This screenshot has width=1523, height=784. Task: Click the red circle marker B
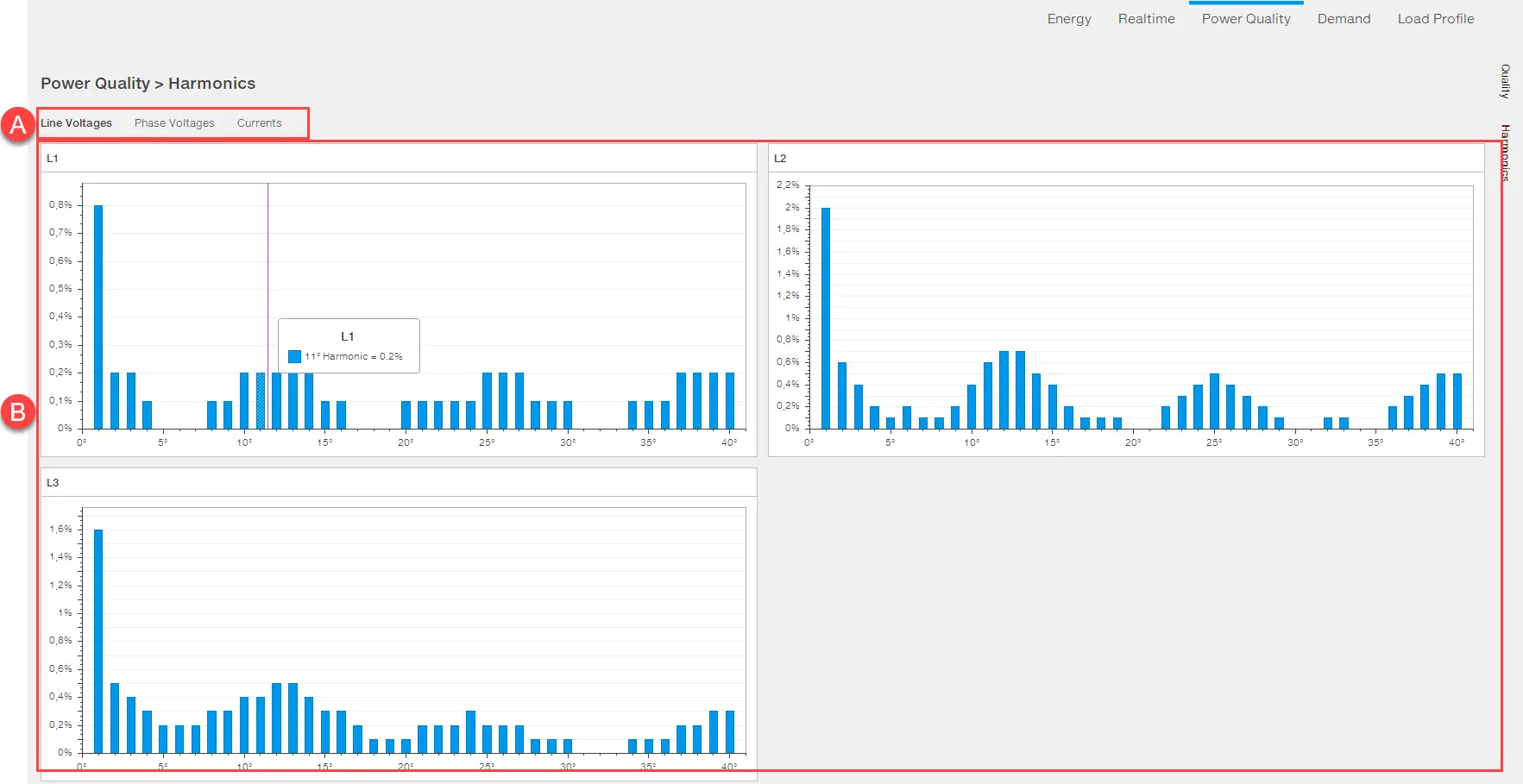coord(17,412)
